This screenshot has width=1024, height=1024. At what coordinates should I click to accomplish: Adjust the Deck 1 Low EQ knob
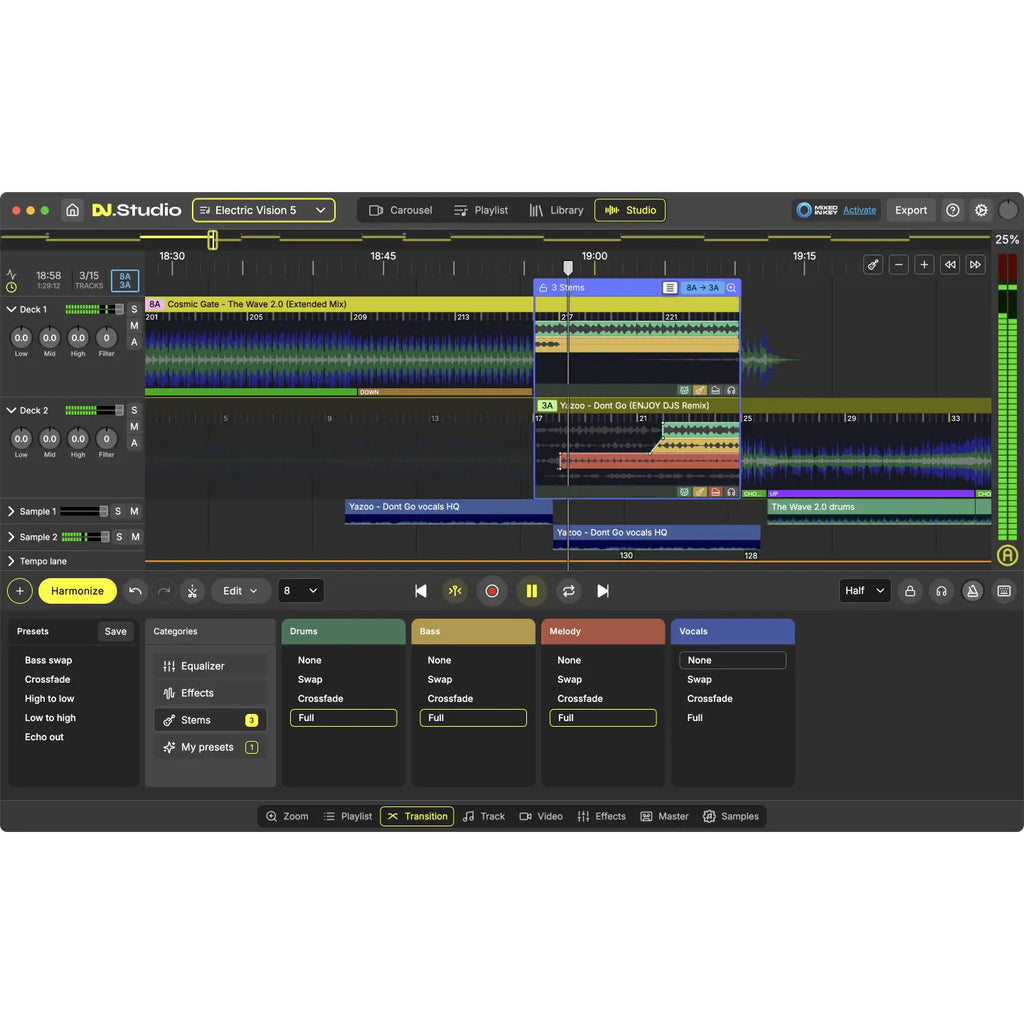(21, 338)
